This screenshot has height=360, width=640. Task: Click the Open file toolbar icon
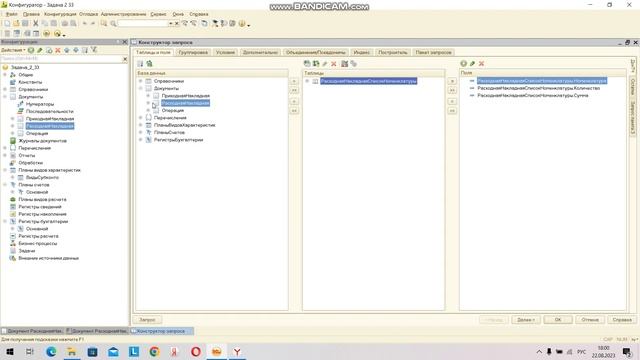(16, 24)
